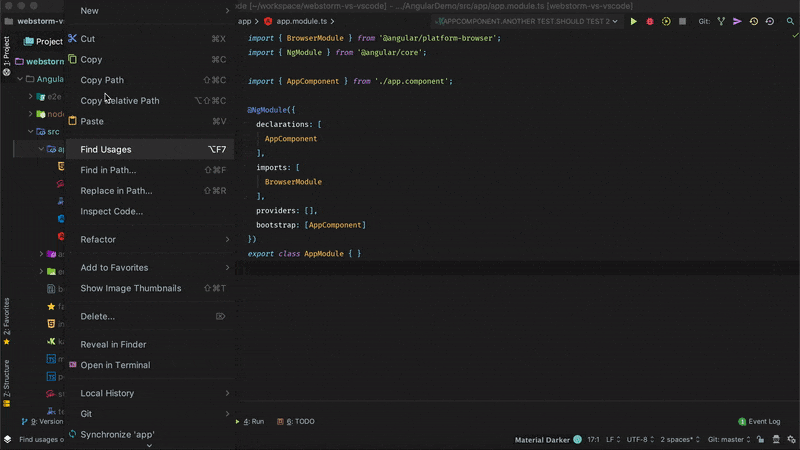
Task: Toggle the 9: Version Control tool window
Action: click(x=42, y=421)
